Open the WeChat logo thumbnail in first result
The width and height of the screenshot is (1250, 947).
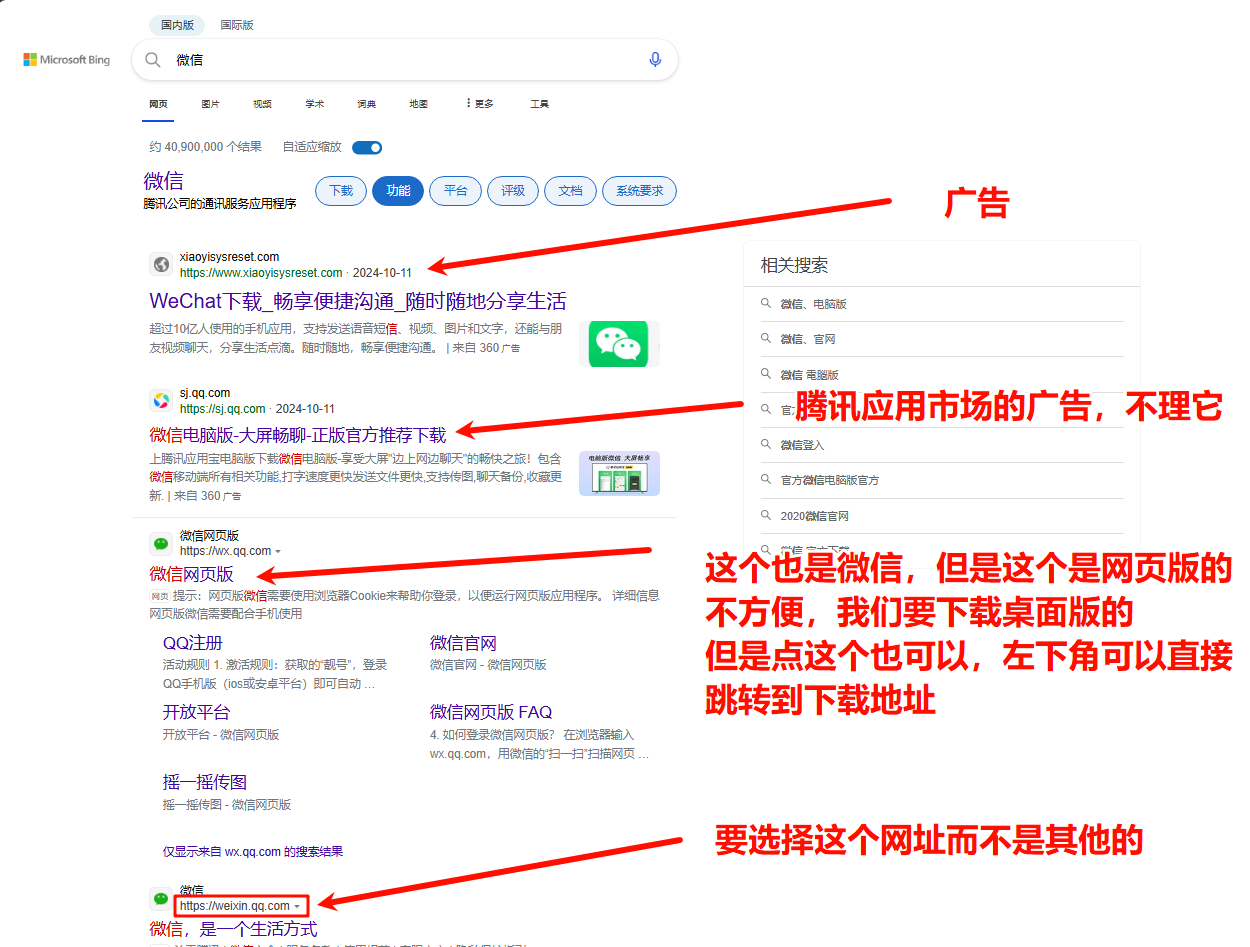pyautogui.click(x=619, y=343)
